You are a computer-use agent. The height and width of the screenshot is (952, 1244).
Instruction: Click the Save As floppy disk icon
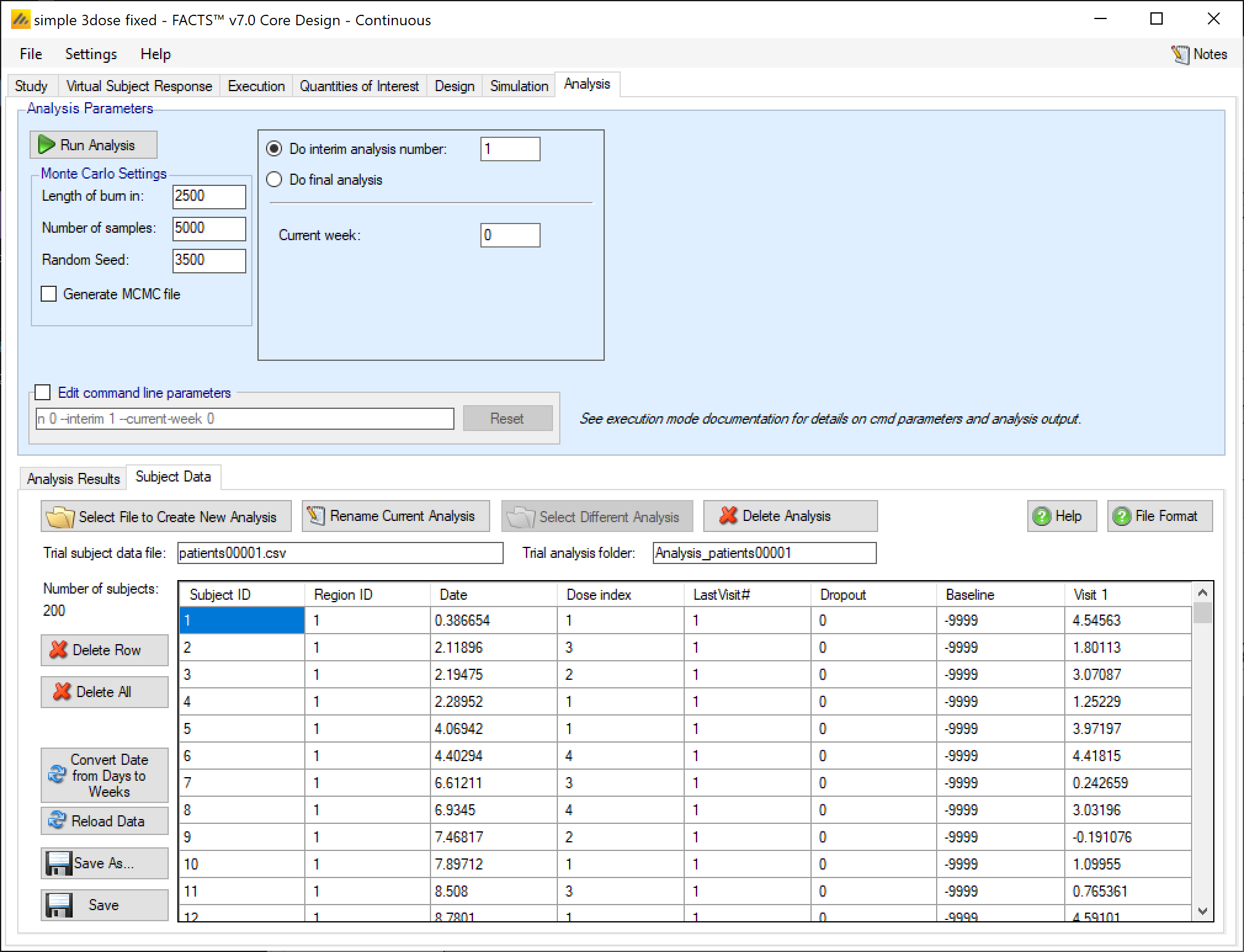(59, 863)
